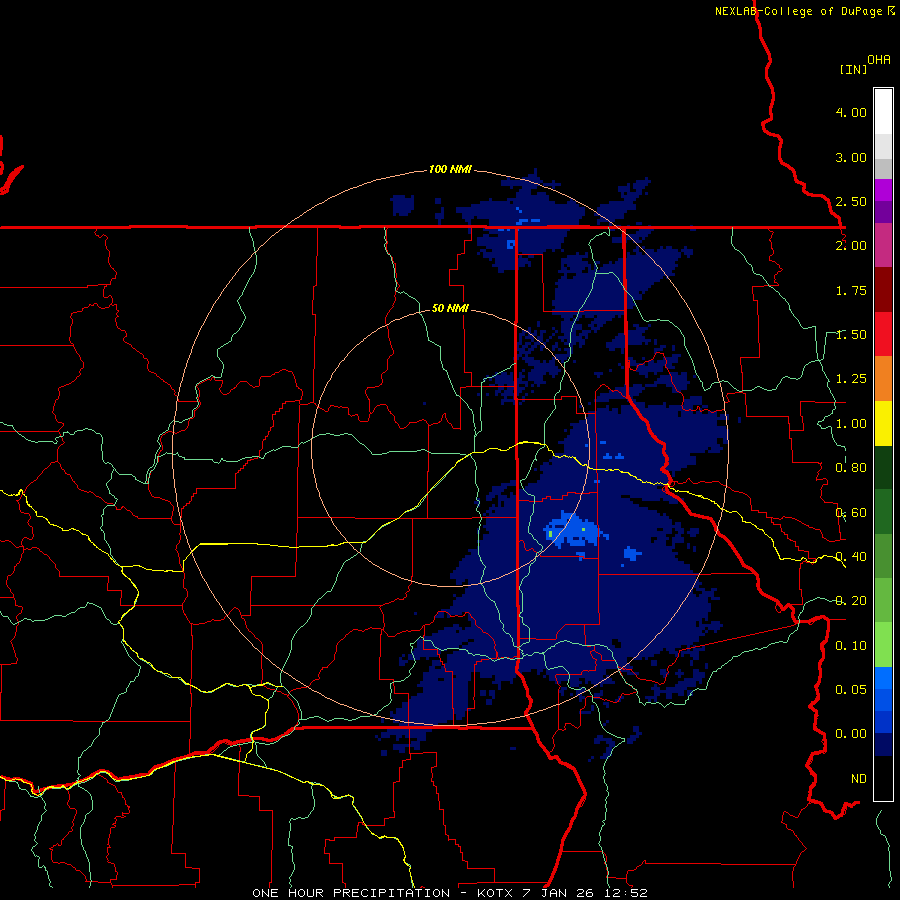Click the 1.25 legend value

(x=851, y=379)
